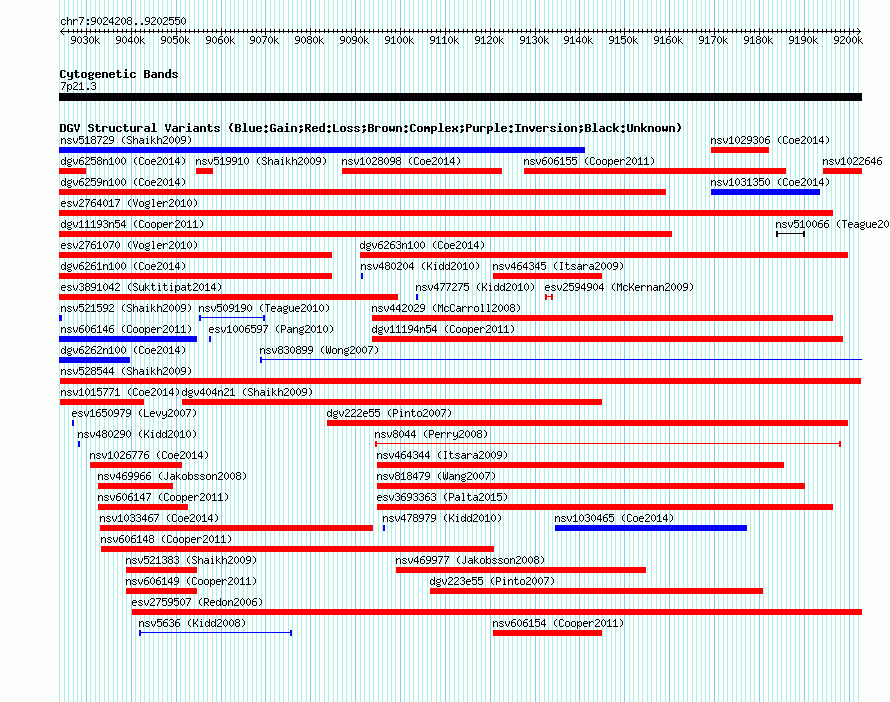Click the DGV Structural Variants track title
Screen dimensions: 890x702
pyautogui.click(x=371, y=128)
